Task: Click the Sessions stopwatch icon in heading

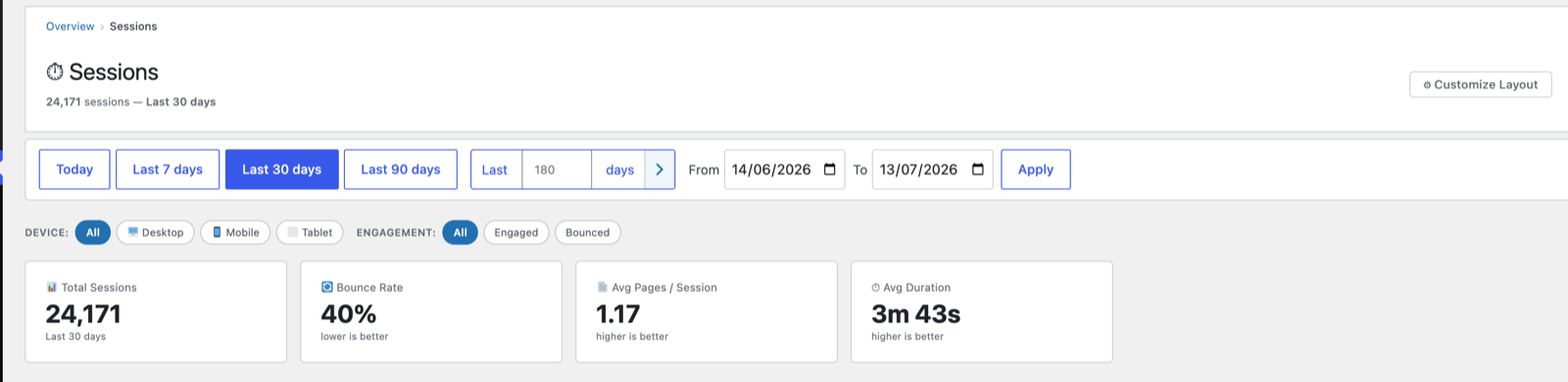Action: point(55,72)
